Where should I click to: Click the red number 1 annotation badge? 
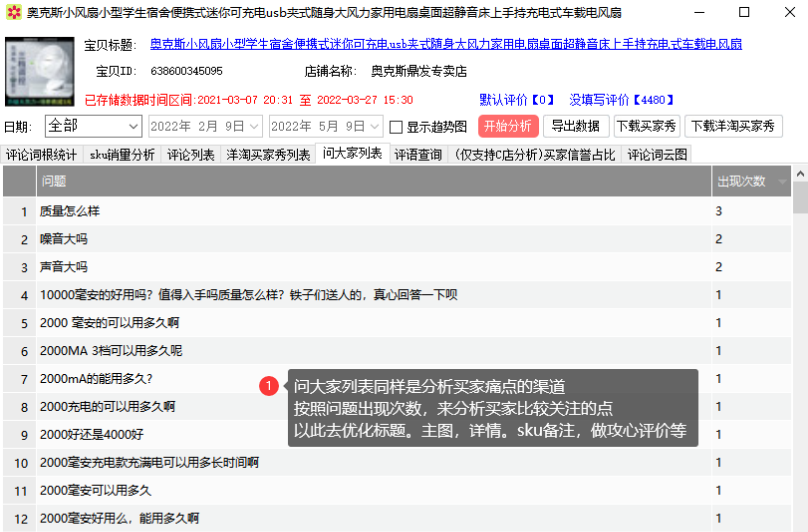tap(268, 385)
